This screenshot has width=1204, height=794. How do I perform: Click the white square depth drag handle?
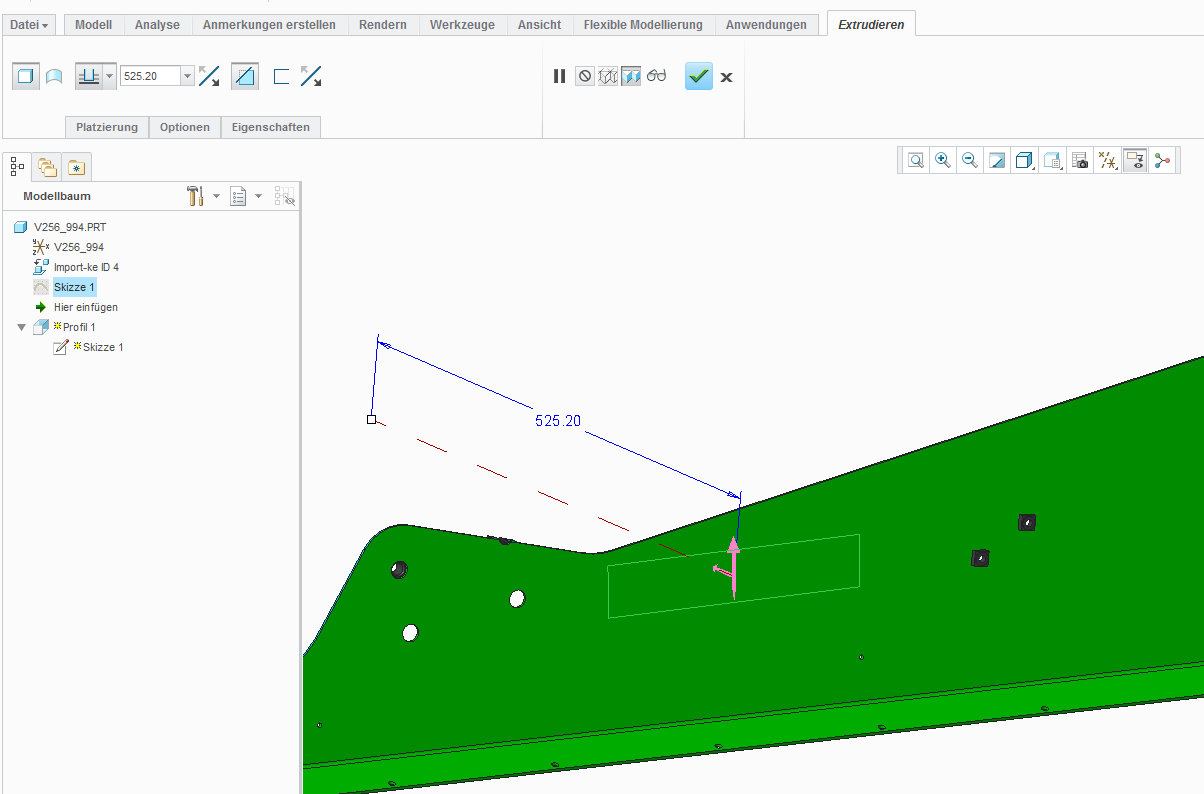click(371, 420)
